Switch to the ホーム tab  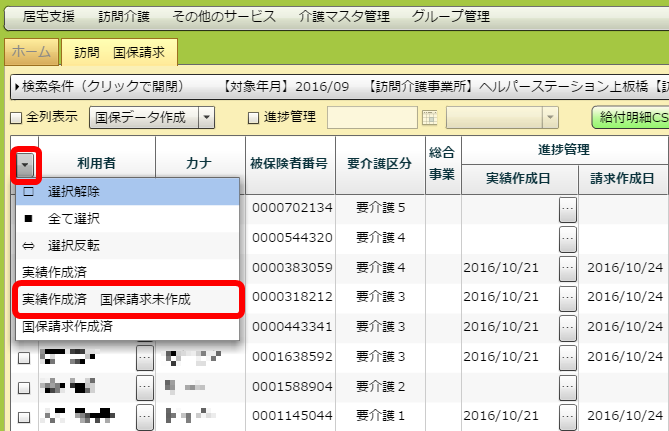[x=31, y=51]
